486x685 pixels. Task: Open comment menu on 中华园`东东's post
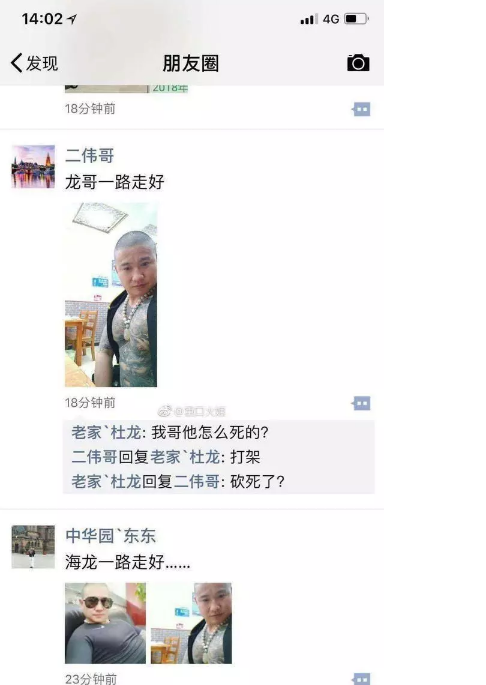click(x=361, y=679)
